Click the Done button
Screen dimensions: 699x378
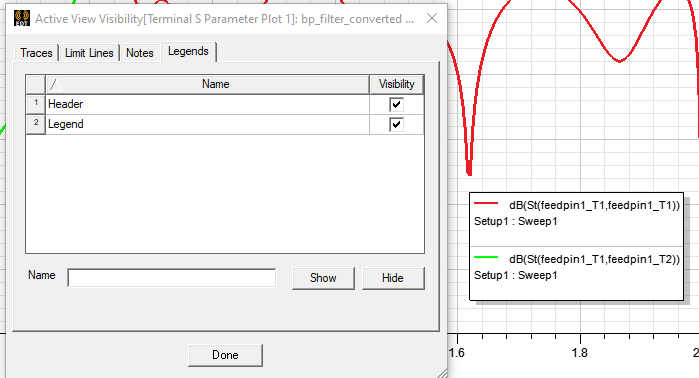click(225, 355)
